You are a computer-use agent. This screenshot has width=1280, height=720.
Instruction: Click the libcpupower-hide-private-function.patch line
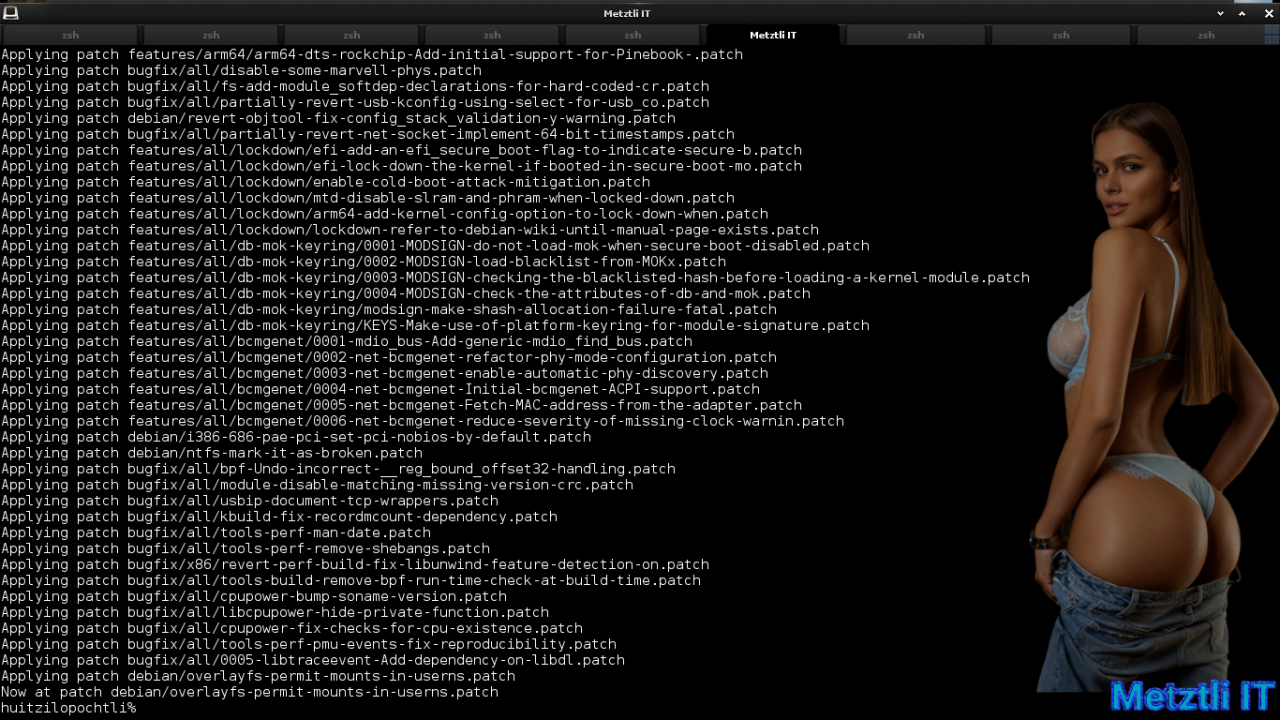[275, 613]
